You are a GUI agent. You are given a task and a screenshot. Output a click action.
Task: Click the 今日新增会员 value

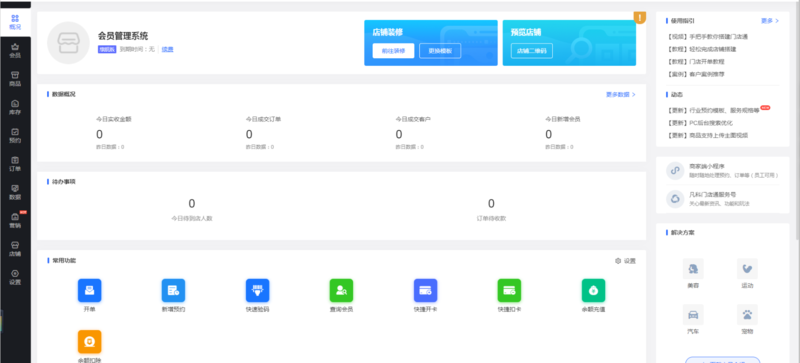coord(548,134)
